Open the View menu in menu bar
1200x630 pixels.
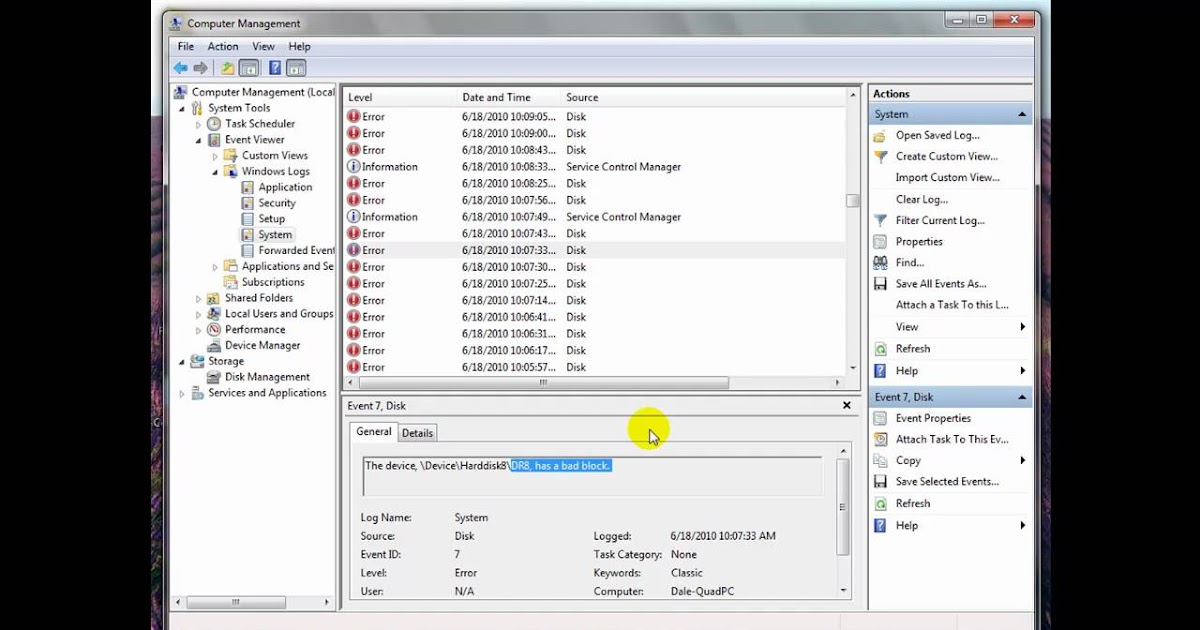click(263, 46)
